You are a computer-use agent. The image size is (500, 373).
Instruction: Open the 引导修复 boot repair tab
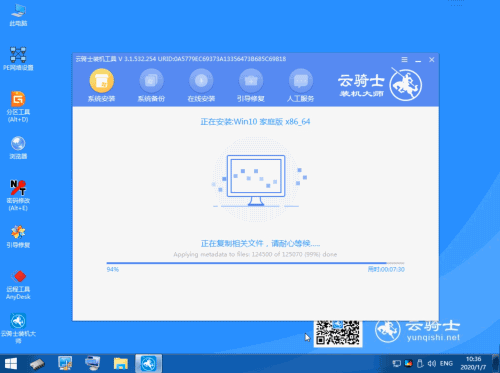[251, 85]
